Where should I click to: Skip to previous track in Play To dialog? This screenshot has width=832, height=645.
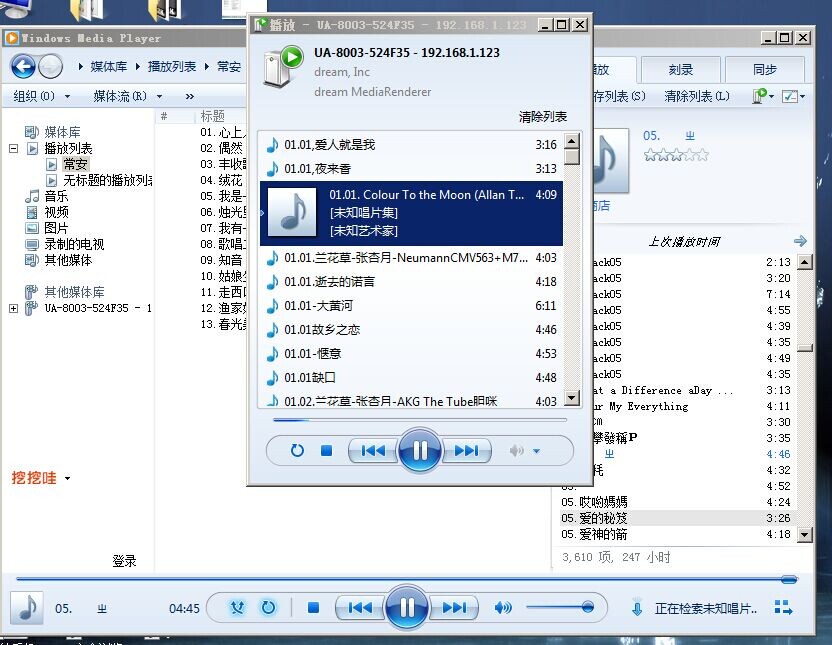pos(373,451)
